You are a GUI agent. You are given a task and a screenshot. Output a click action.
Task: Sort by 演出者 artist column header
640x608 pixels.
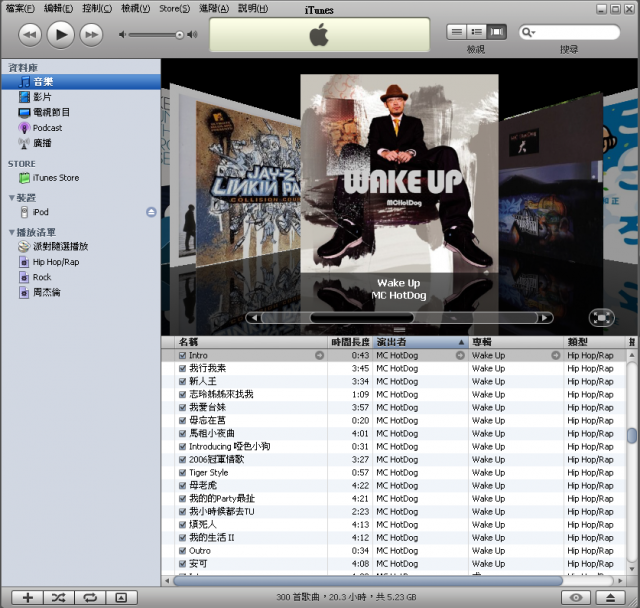click(420, 342)
